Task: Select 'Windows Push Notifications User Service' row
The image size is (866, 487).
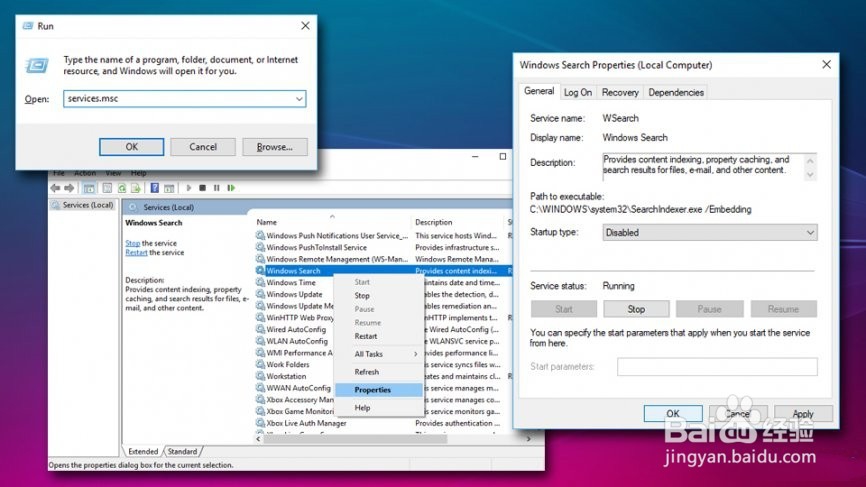Action: click(x=383, y=235)
